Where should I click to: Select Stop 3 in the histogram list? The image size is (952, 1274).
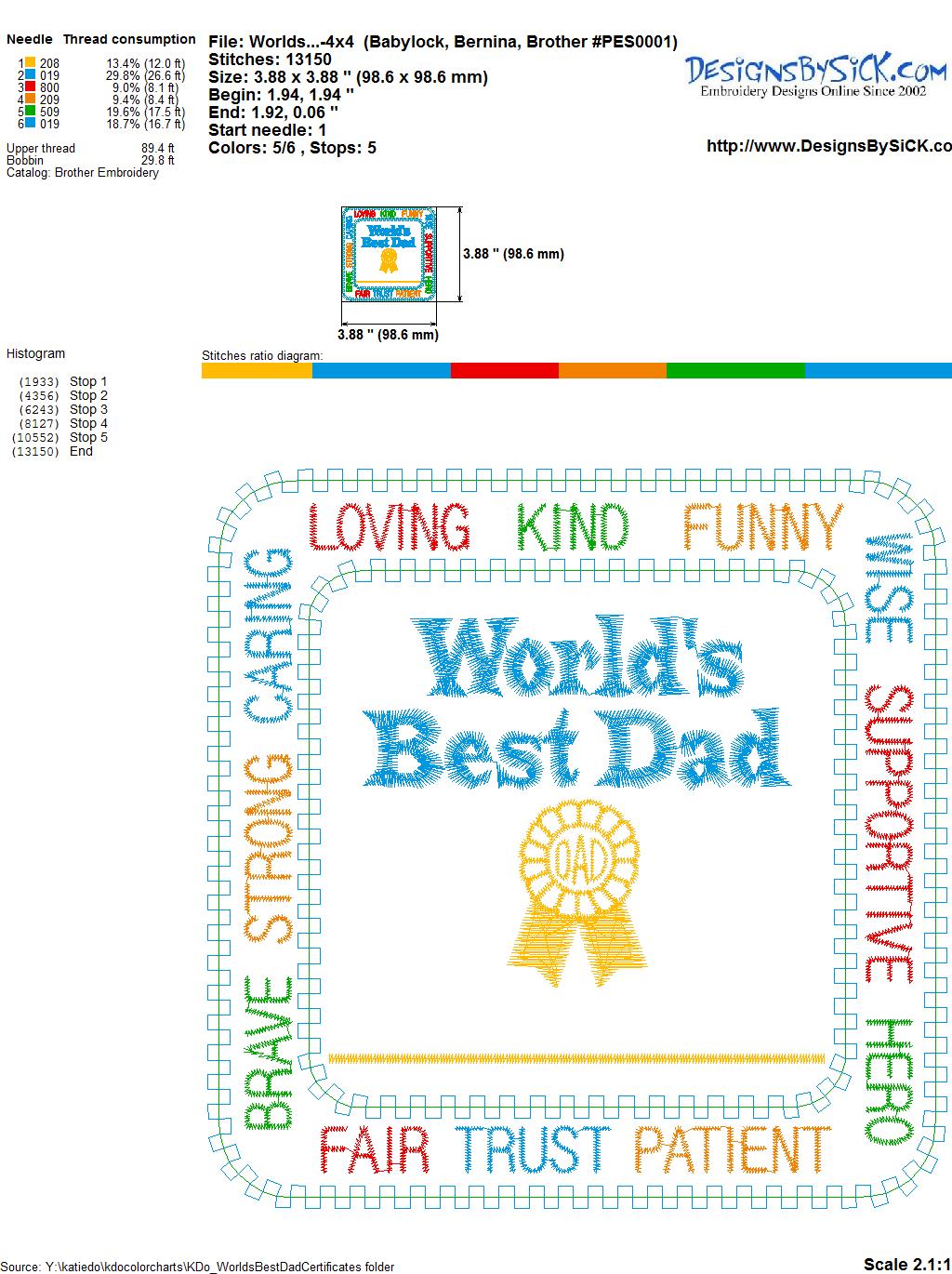click(x=88, y=409)
